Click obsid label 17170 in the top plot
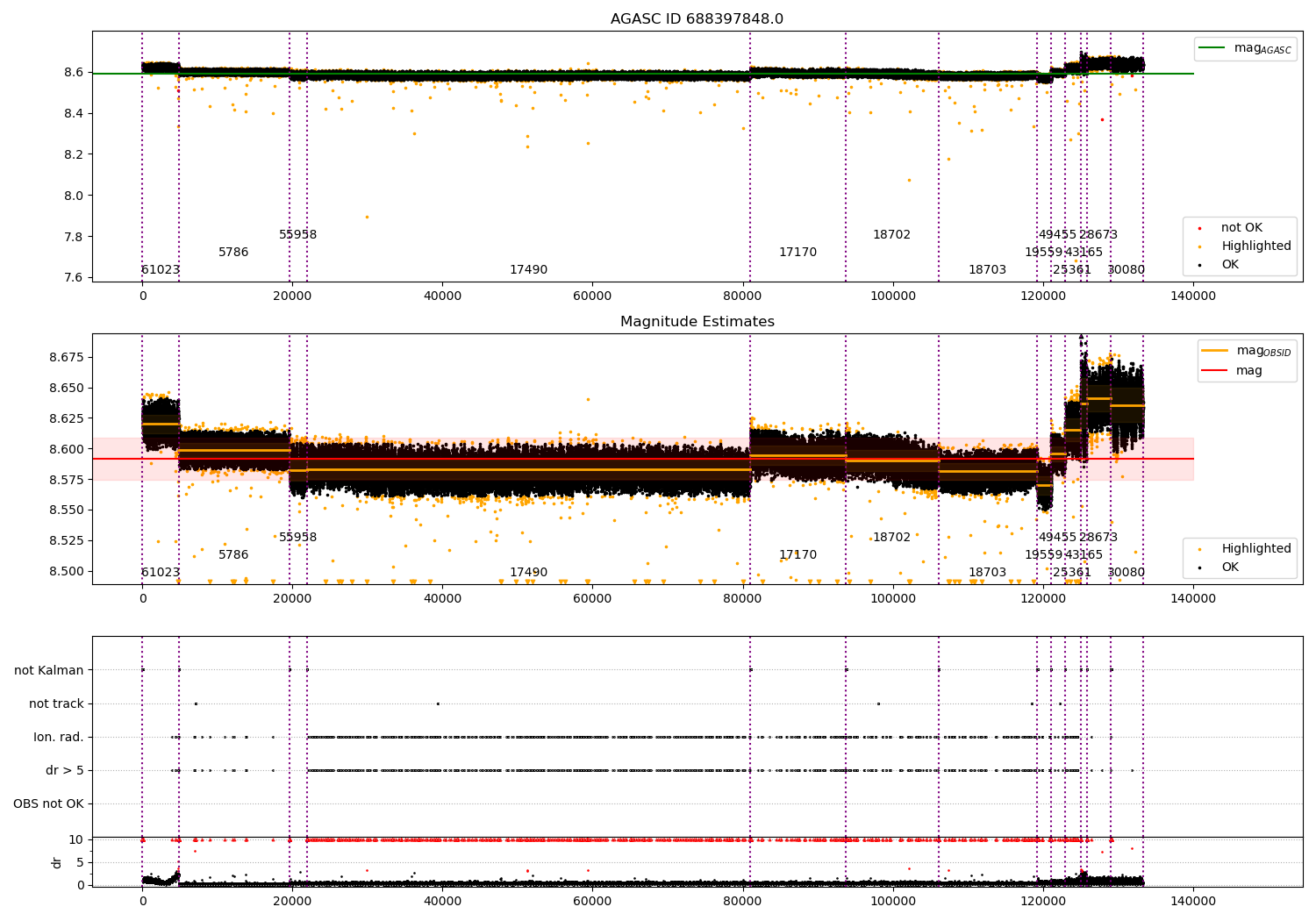Viewport: 1316px width, 921px height. [x=797, y=253]
